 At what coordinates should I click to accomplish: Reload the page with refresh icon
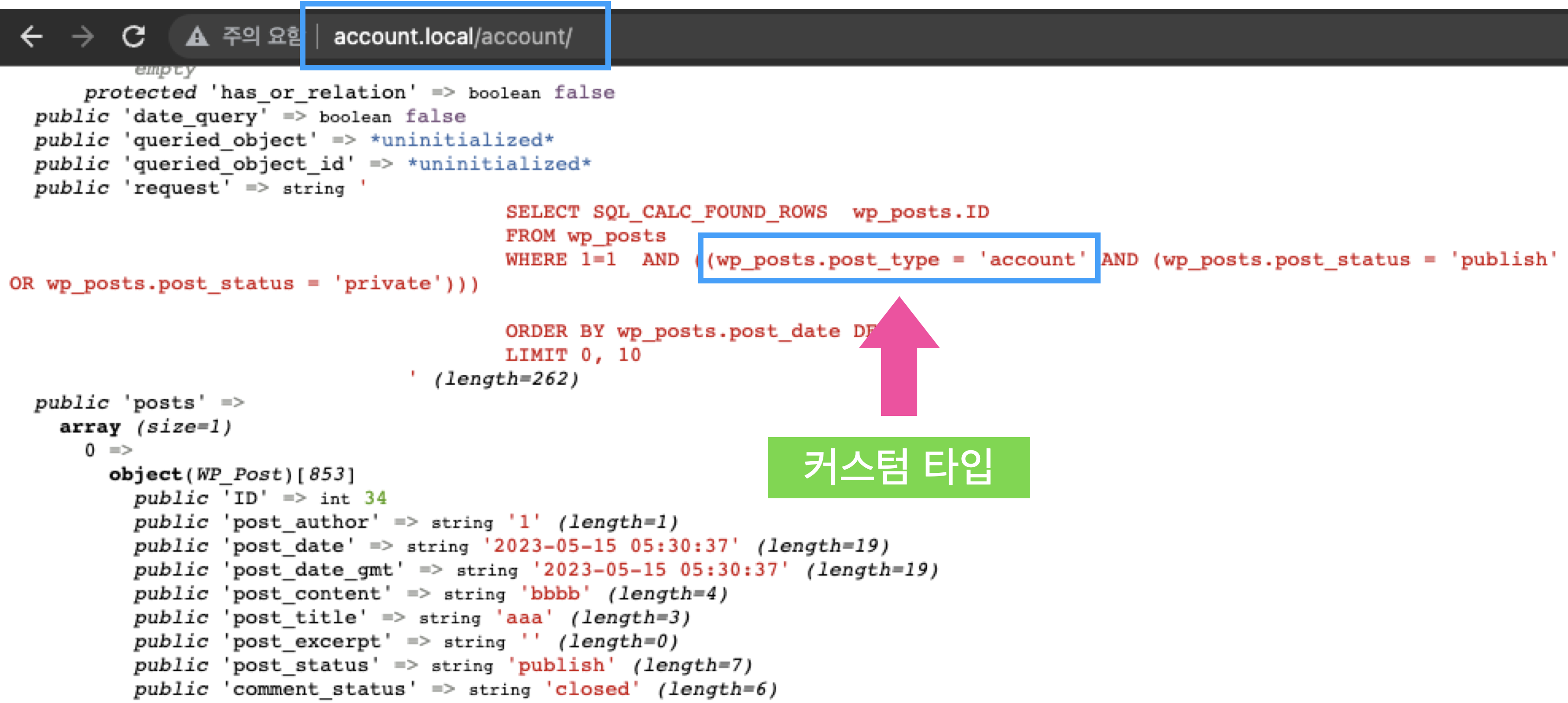[x=133, y=37]
